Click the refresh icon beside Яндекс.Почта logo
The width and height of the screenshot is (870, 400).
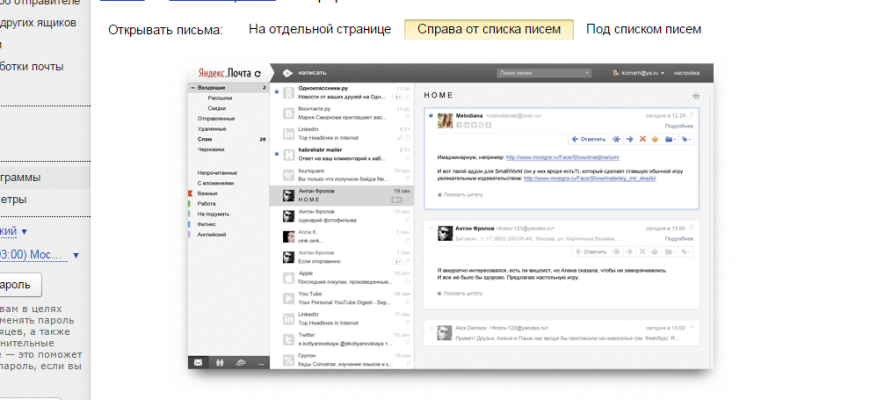257,73
